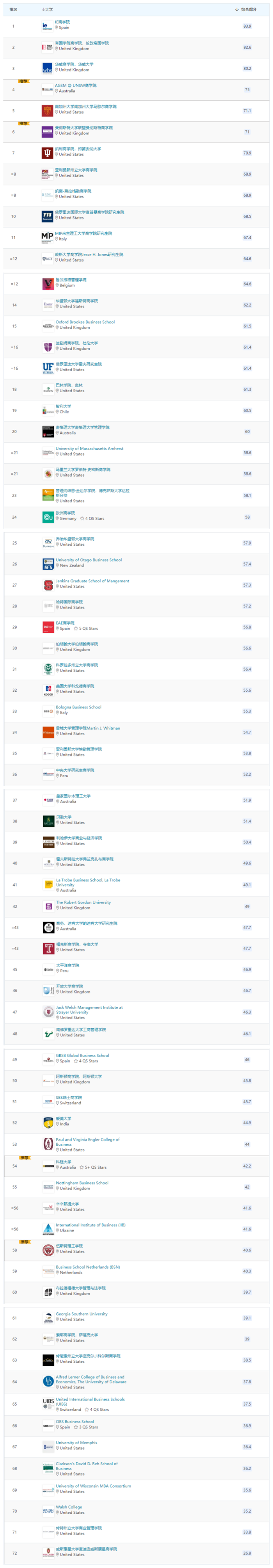Image resolution: width=273 pixels, height=1568 pixels.
Task: Click the EAE商学院 red logo
Action: click(x=48, y=626)
